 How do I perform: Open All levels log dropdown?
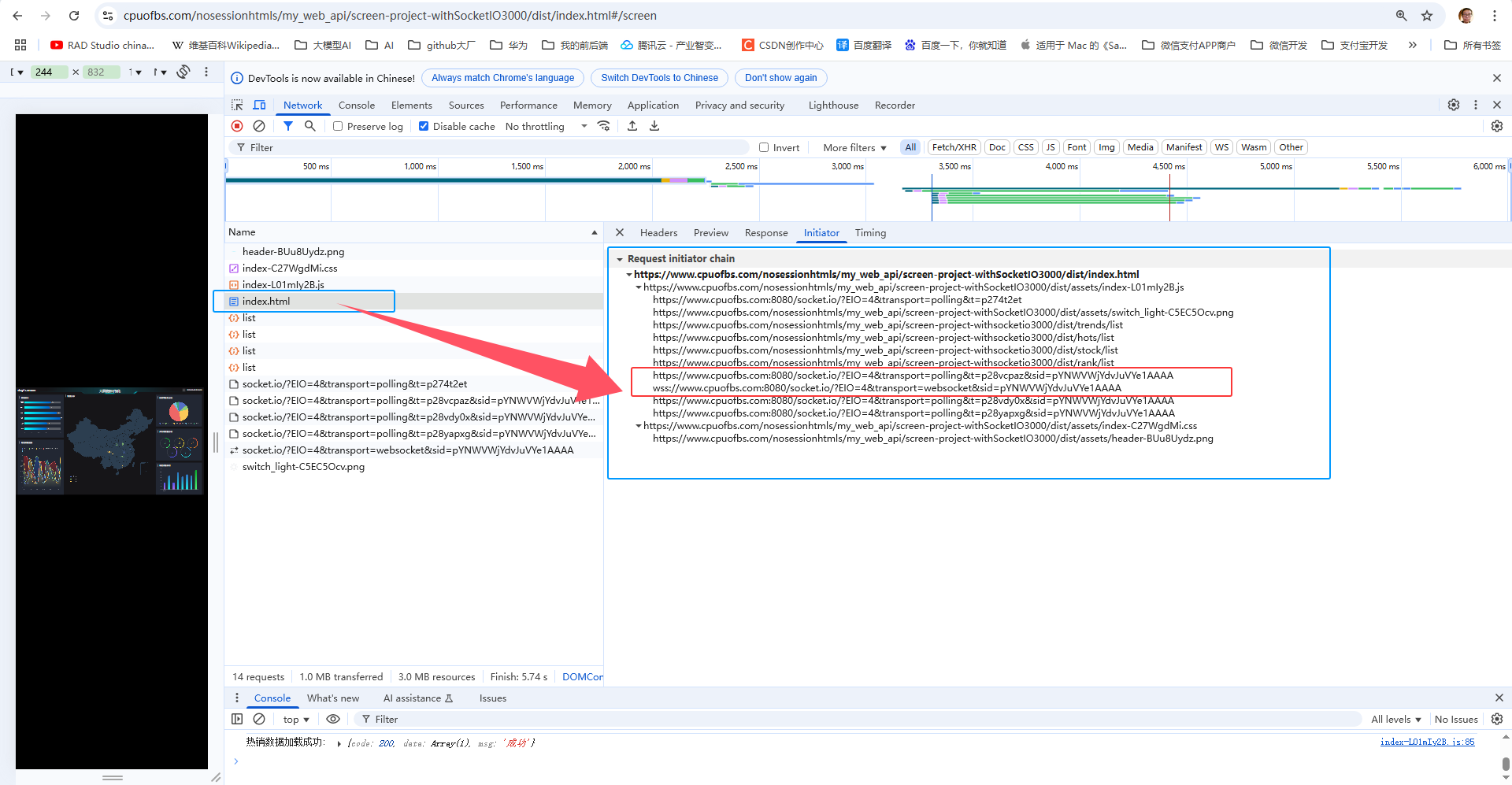(1395, 719)
